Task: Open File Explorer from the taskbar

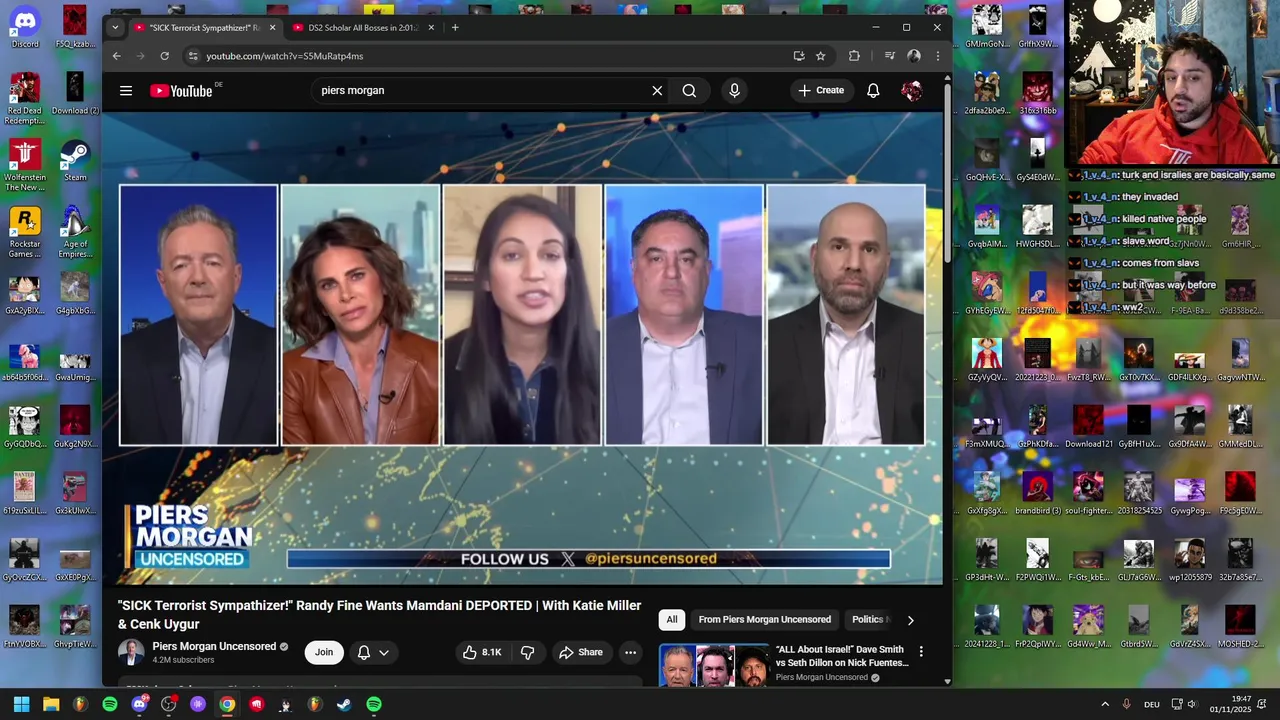Action: [x=51, y=704]
